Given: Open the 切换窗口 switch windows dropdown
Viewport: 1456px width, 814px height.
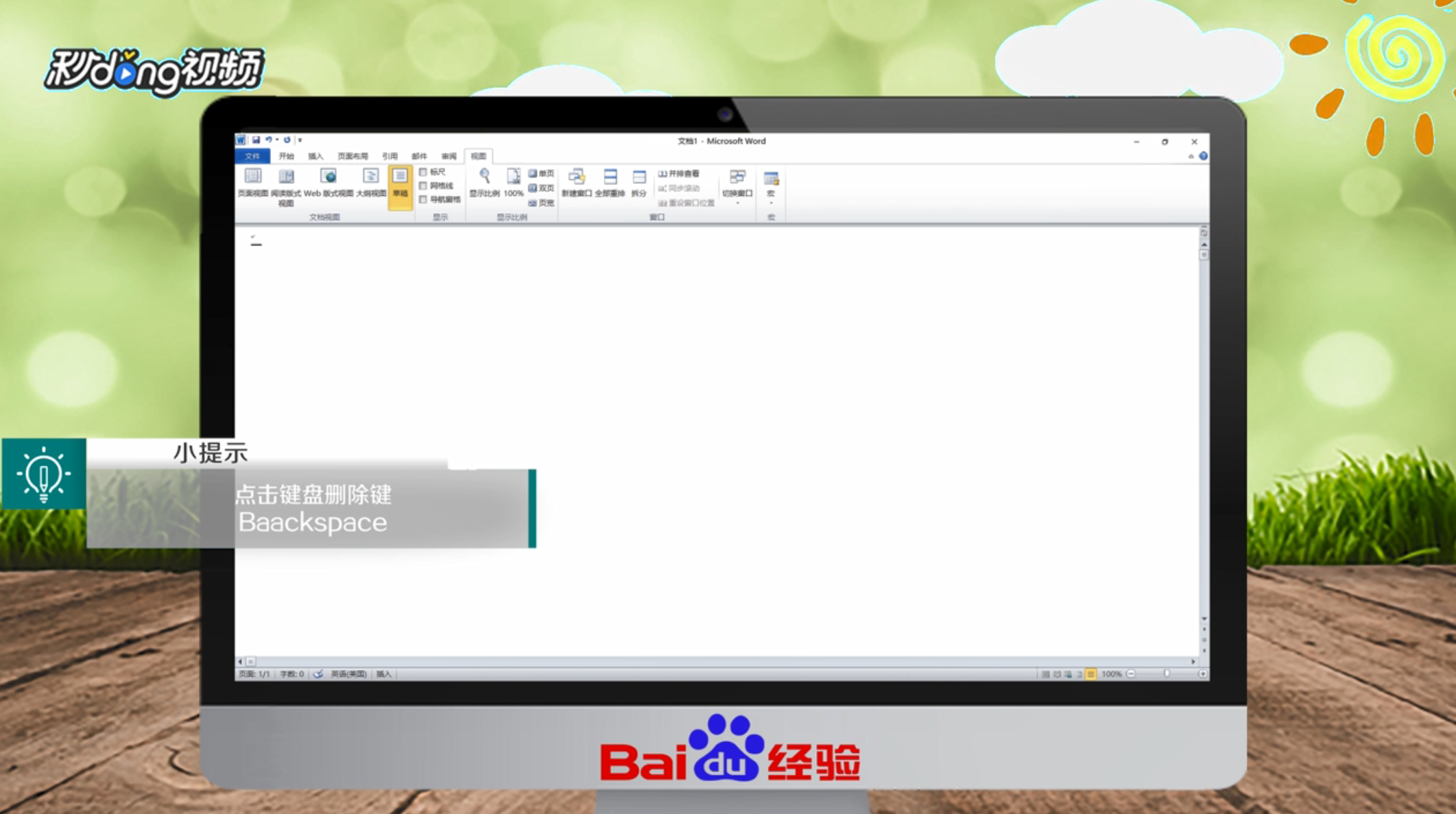Looking at the screenshot, I should (739, 187).
